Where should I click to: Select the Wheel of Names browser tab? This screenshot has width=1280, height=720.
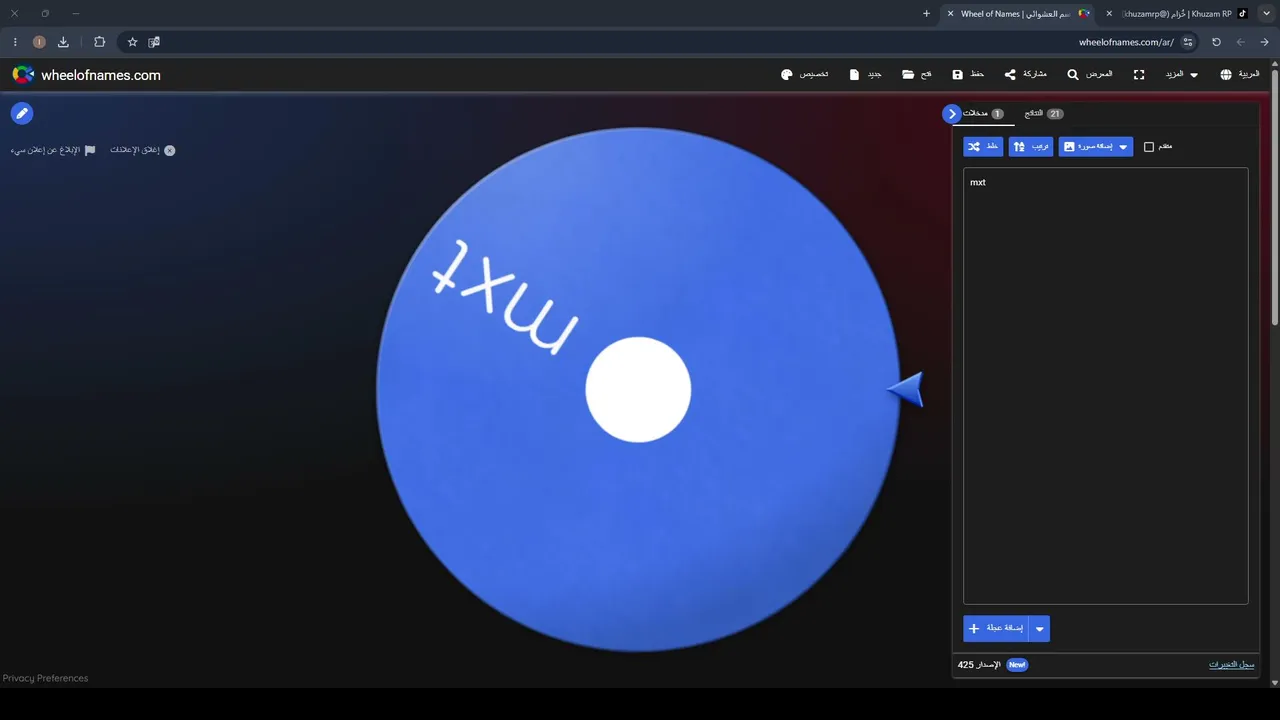[1020, 14]
